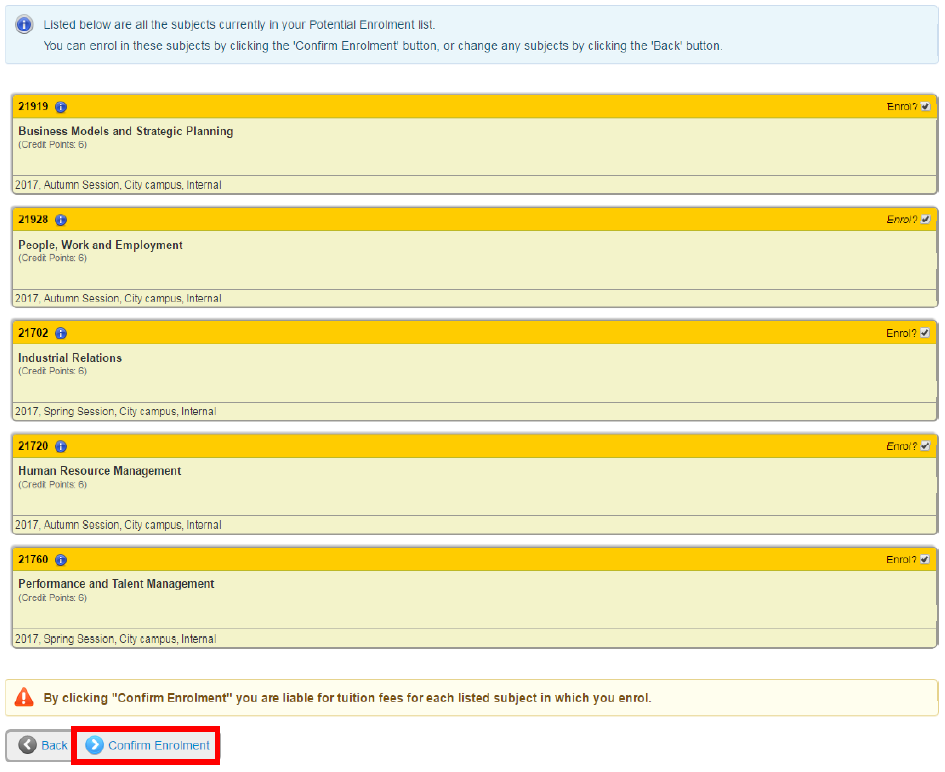Uncheck Enrol checkbox for People, Work and Employment
Screen dimensions: 945x772
926,219
